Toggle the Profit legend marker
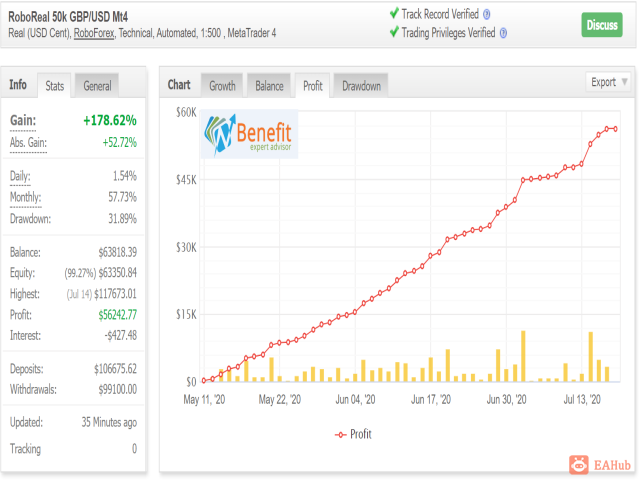The image size is (640, 480). click(x=341, y=435)
